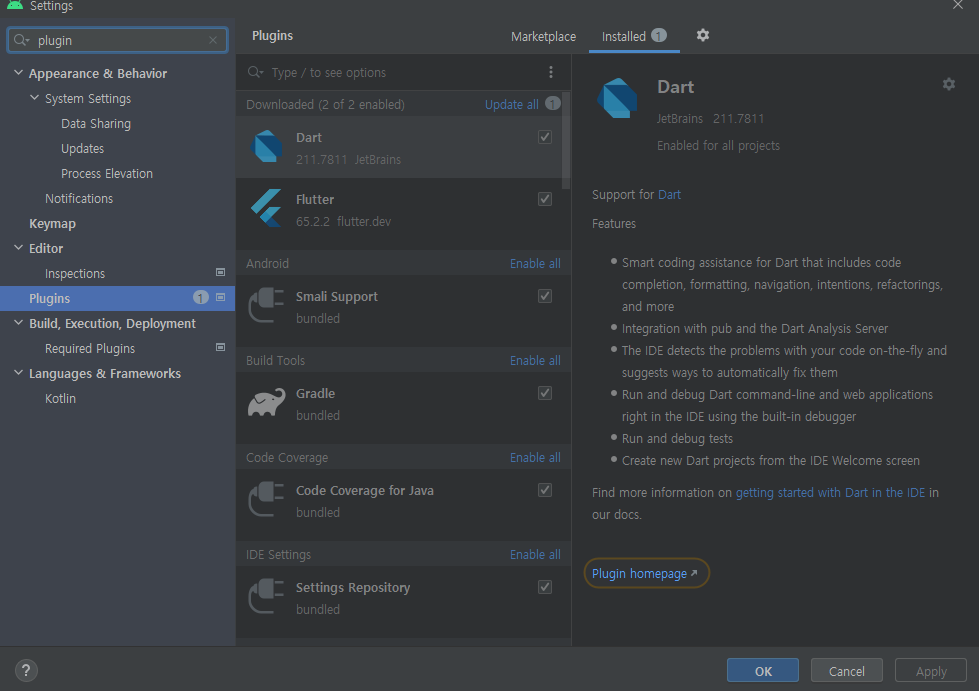Click the project-level icon beside Plugins

coord(220,297)
